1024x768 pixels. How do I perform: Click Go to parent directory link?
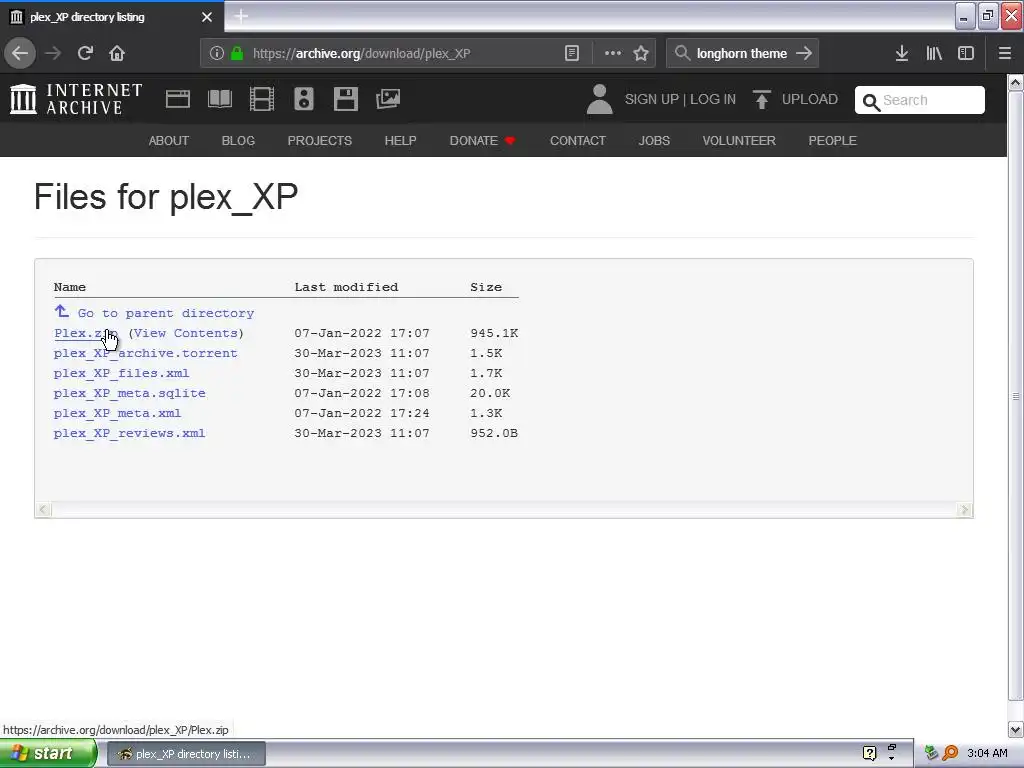(166, 313)
